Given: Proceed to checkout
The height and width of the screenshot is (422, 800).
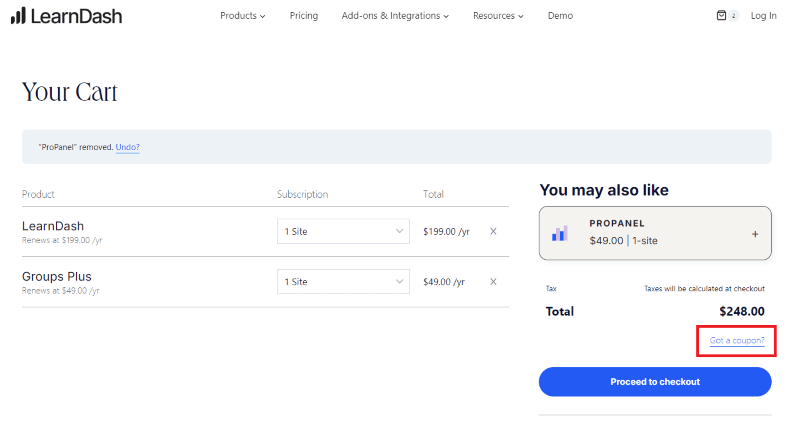Looking at the screenshot, I should (655, 382).
